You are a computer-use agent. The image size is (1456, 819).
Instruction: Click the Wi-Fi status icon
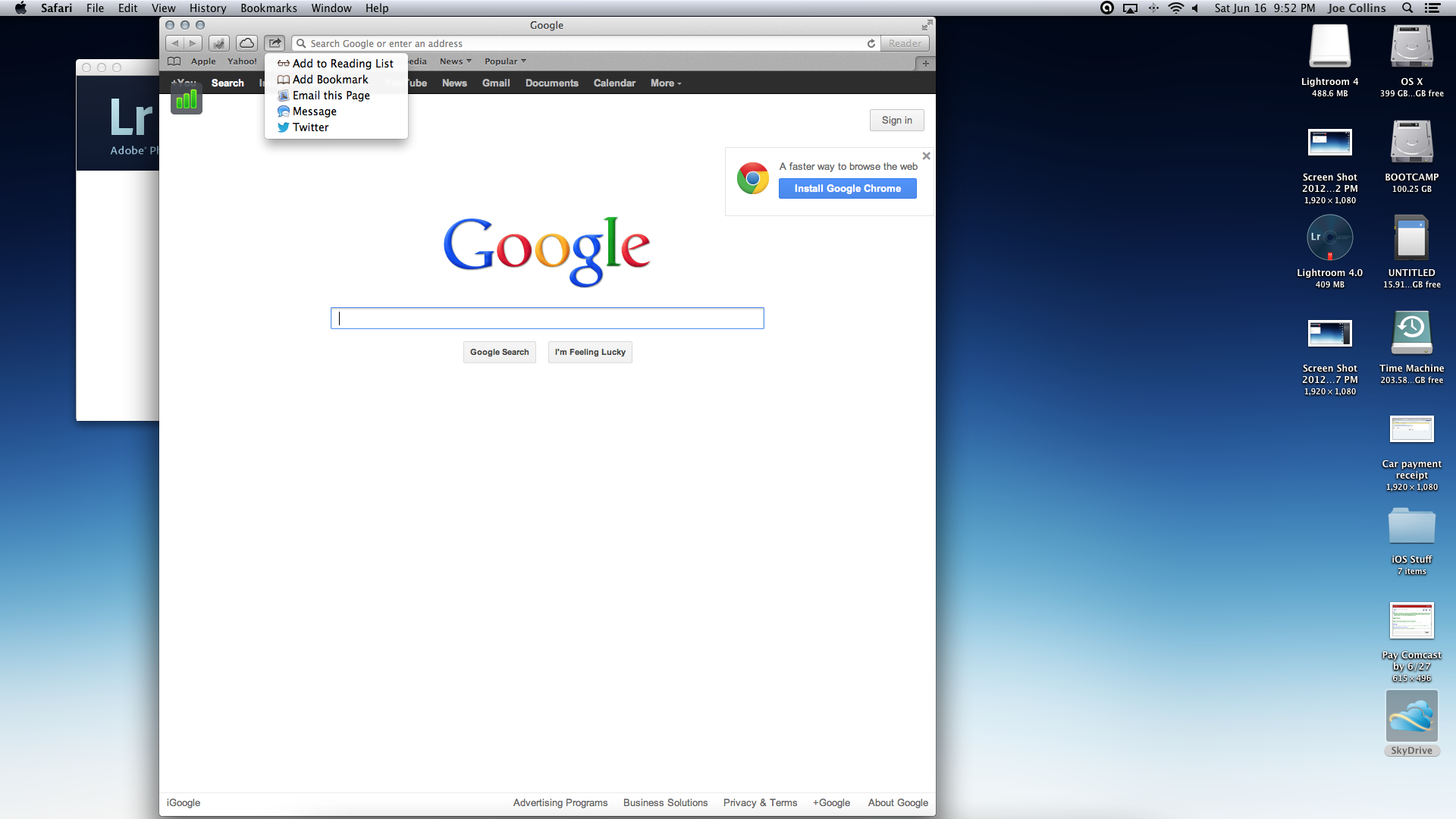pos(1175,8)
